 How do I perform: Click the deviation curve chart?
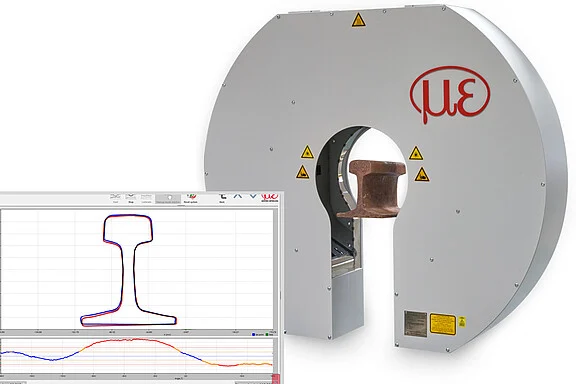[137, 356]
